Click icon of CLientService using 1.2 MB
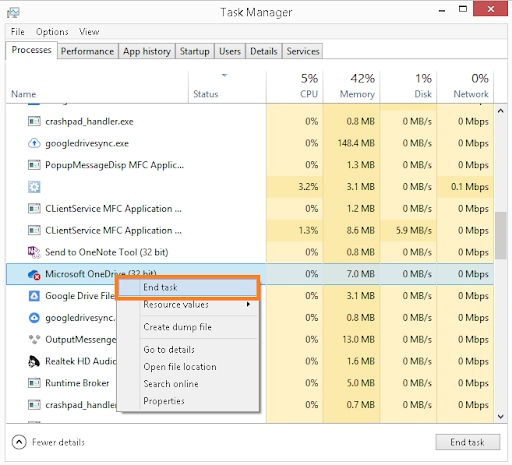The height and width of the screenshot is (465, 512). 34,209
